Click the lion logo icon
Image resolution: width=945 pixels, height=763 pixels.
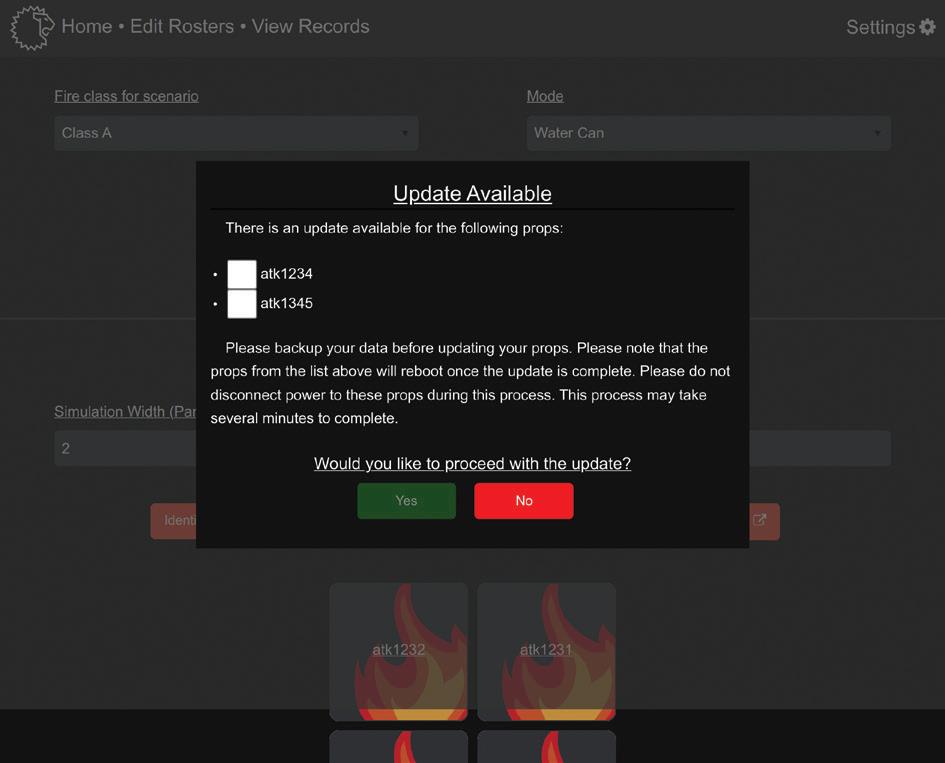[x=32, y=27]
